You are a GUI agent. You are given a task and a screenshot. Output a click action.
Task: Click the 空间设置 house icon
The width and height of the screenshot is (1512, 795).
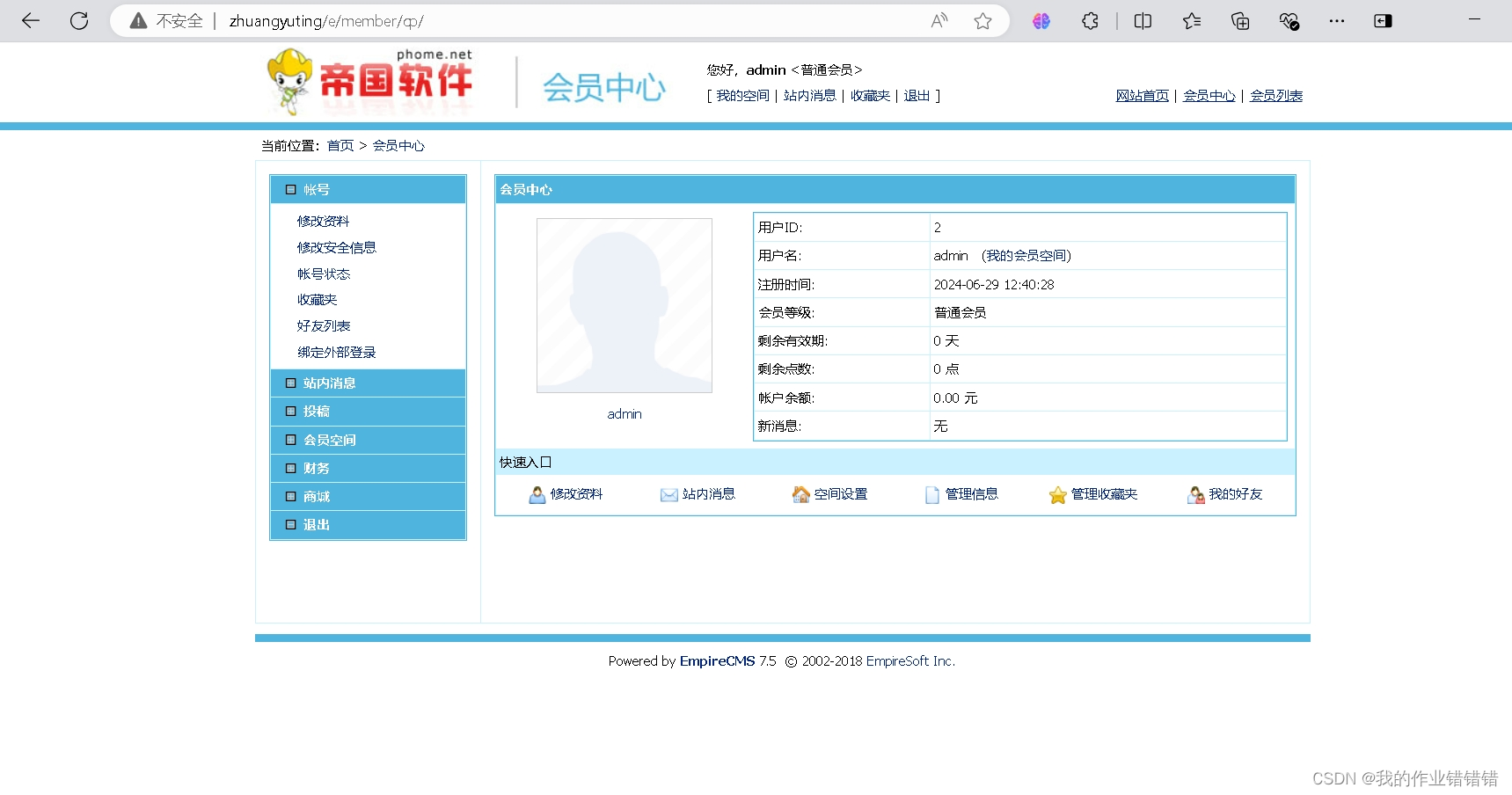pyautogui.click(x=801, y=495)
